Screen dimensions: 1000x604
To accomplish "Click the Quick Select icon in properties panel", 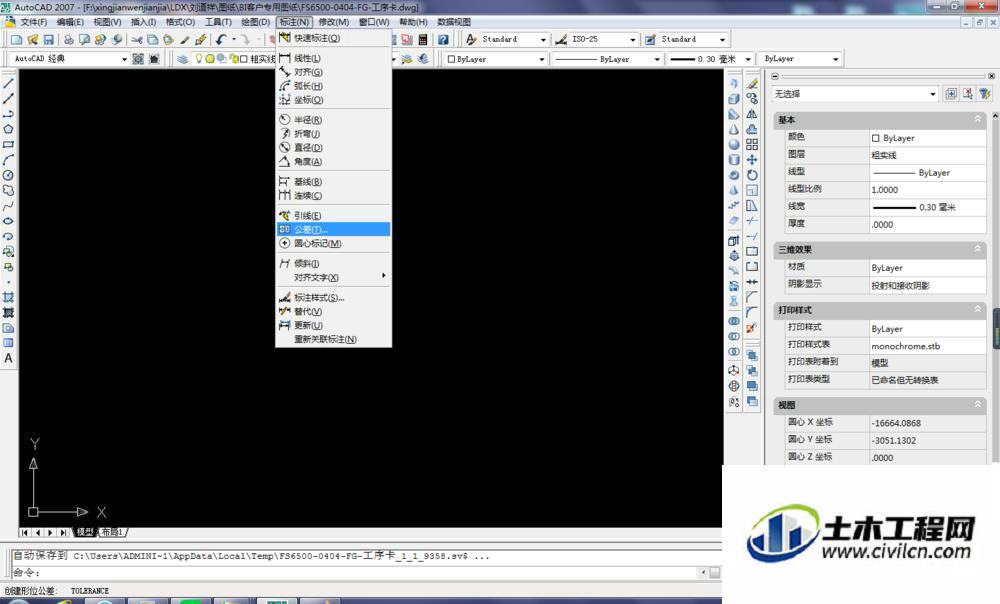I will (985, 94).
